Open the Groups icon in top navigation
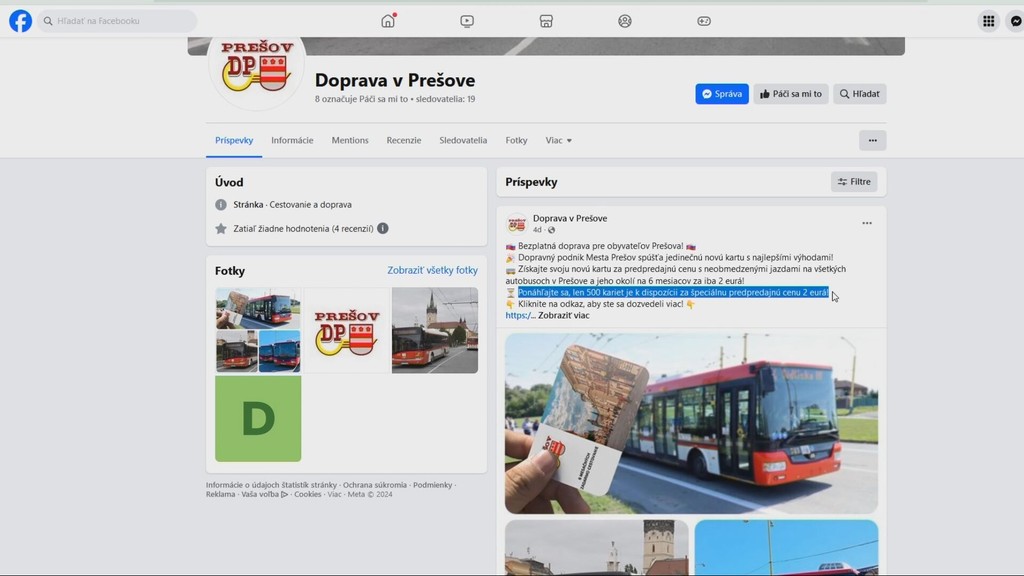Image resolution: width=1024 pixels, height=576 pixels. pos(625,20)
